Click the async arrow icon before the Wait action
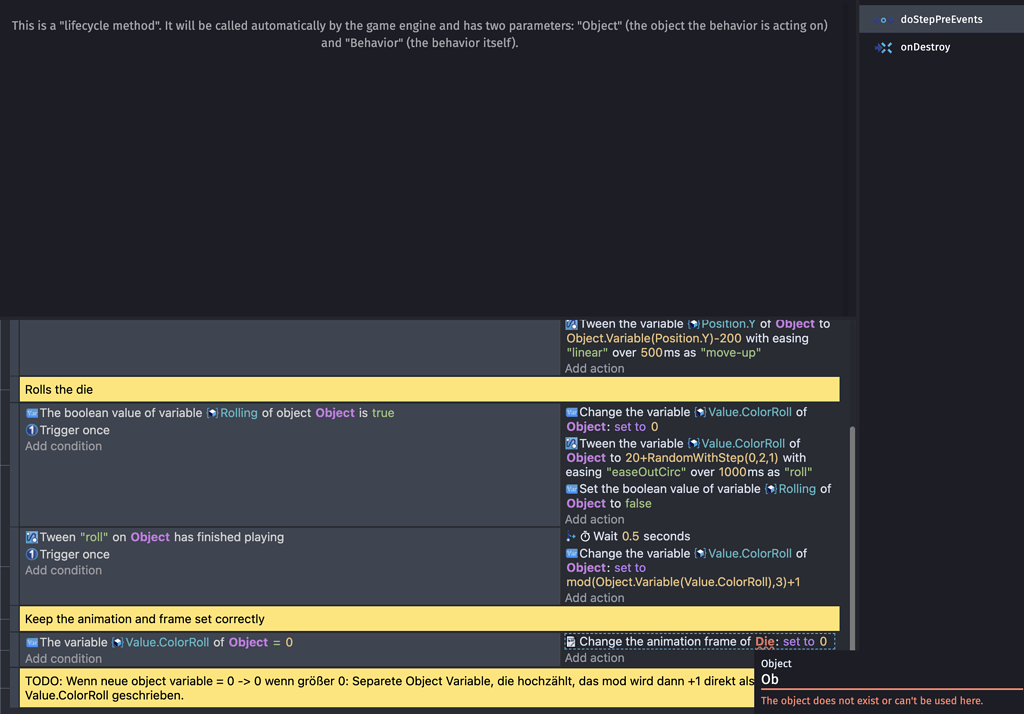This screenshot has height=714, width=1024. (570, 536)
